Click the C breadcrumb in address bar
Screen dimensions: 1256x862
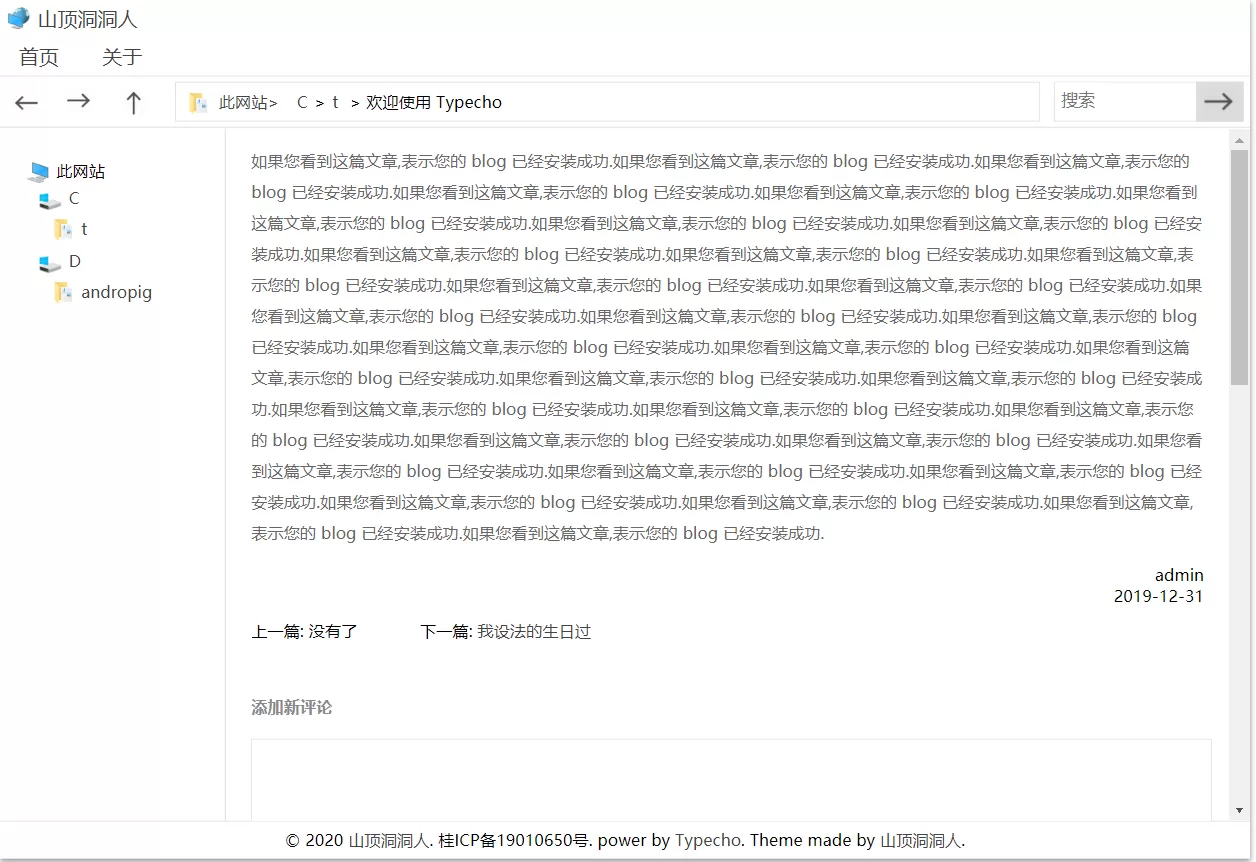(302, 102)
